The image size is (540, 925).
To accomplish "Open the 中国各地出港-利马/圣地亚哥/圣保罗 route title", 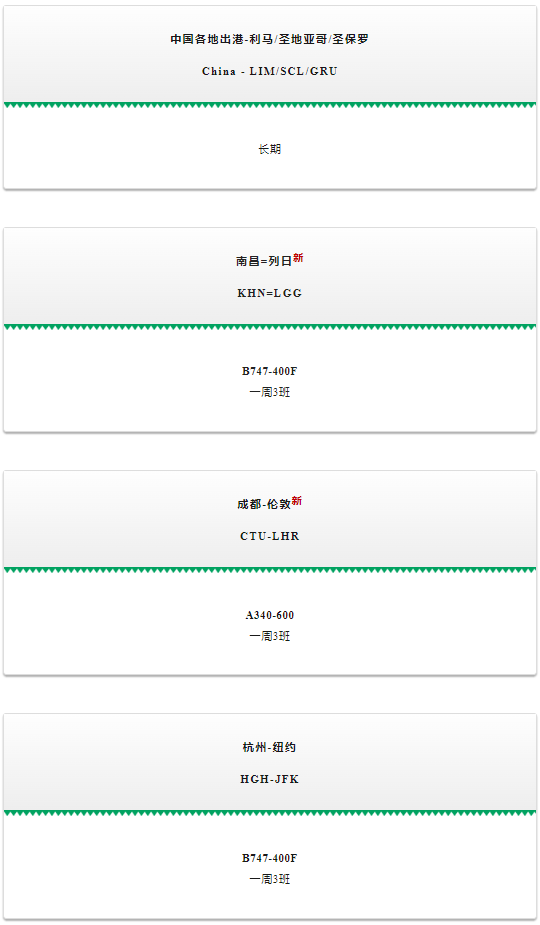I will [x=270, y=39].
